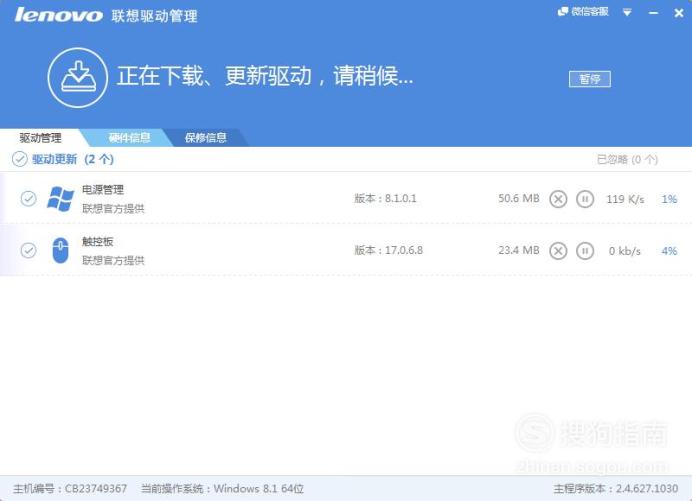View ignored drivers 已忽略 (0 个)

(627, 159)
